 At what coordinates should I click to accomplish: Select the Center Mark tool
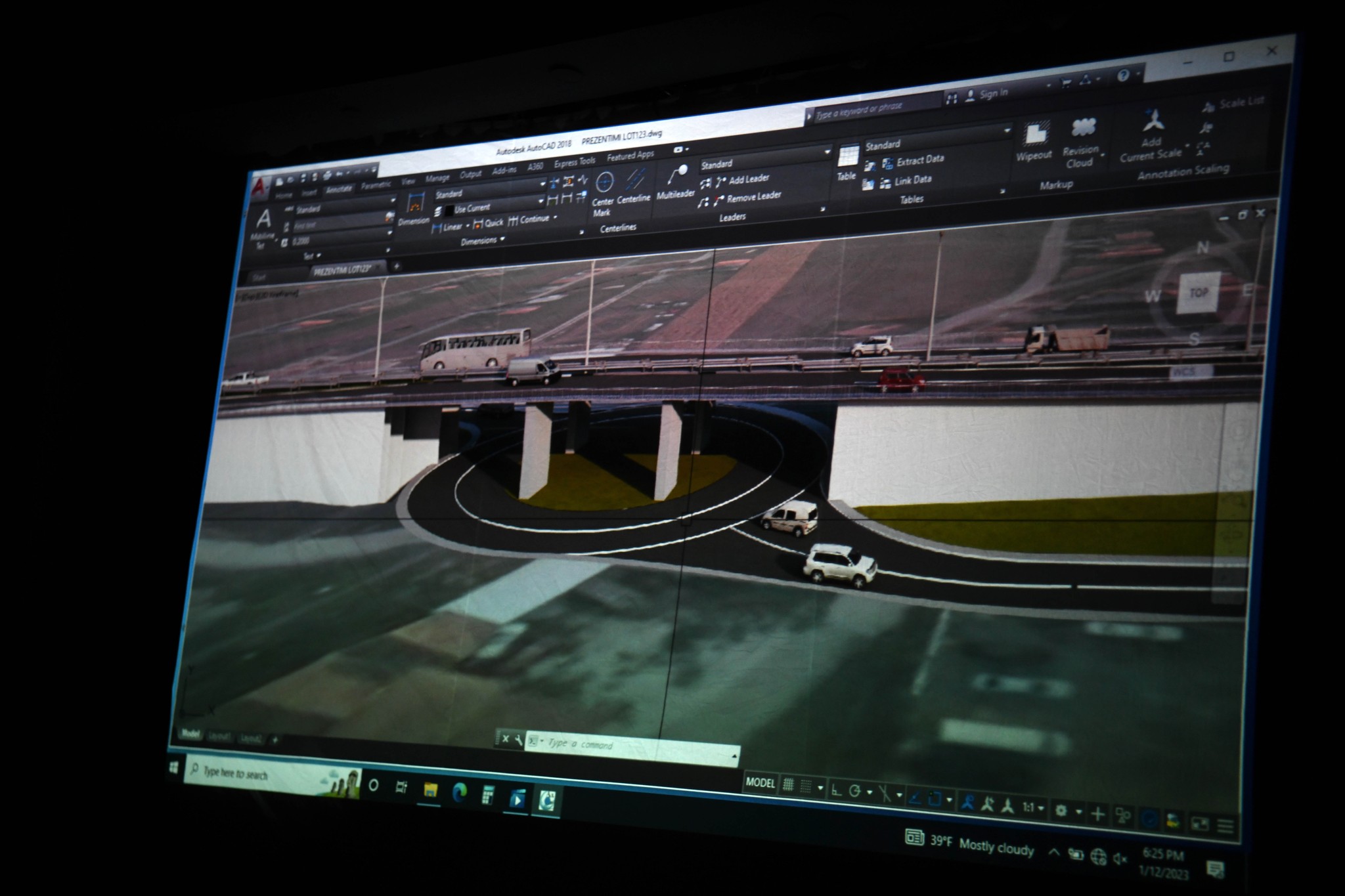(603, 192)
